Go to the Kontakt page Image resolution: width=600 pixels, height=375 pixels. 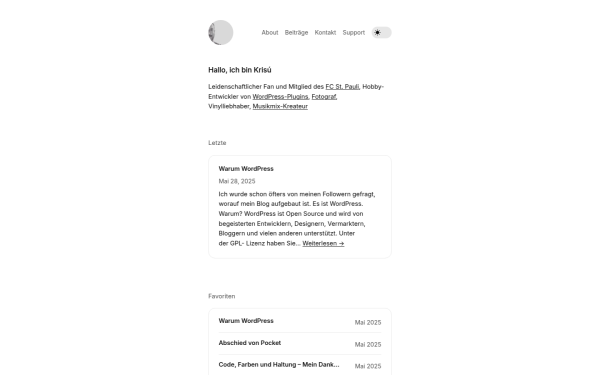[325, 33]
